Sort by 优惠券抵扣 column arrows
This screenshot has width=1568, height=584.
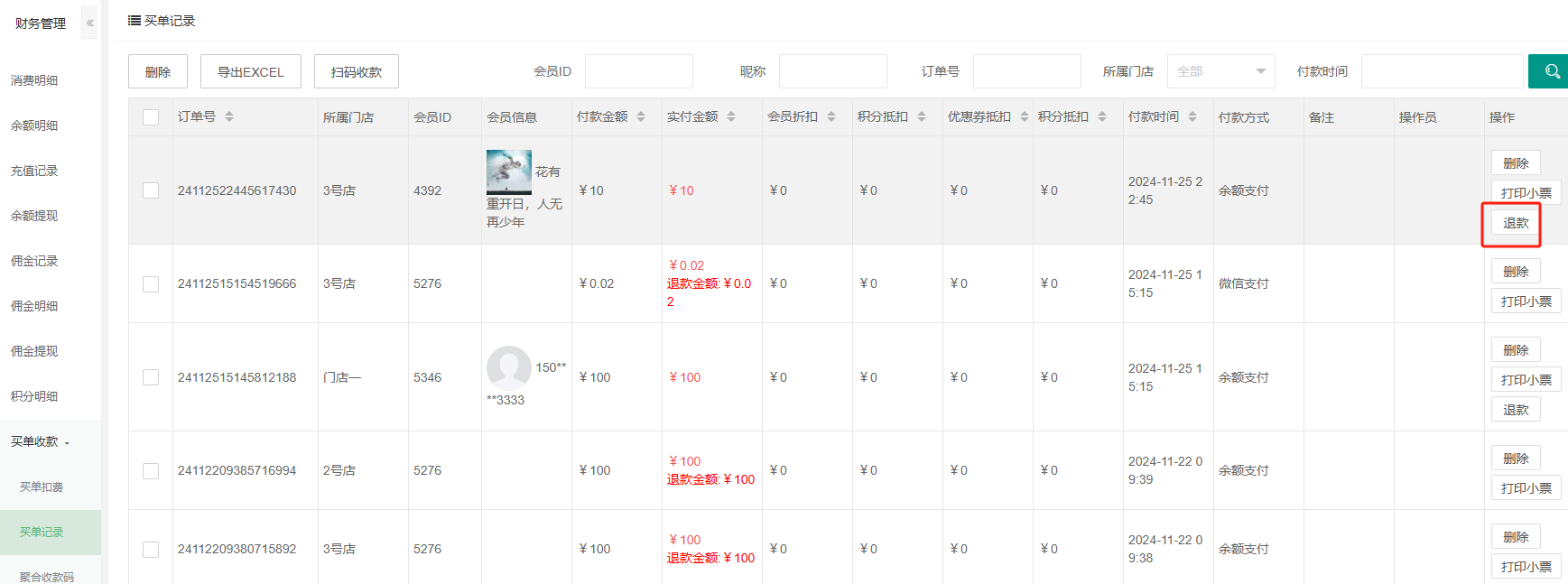pos(1024,116)
